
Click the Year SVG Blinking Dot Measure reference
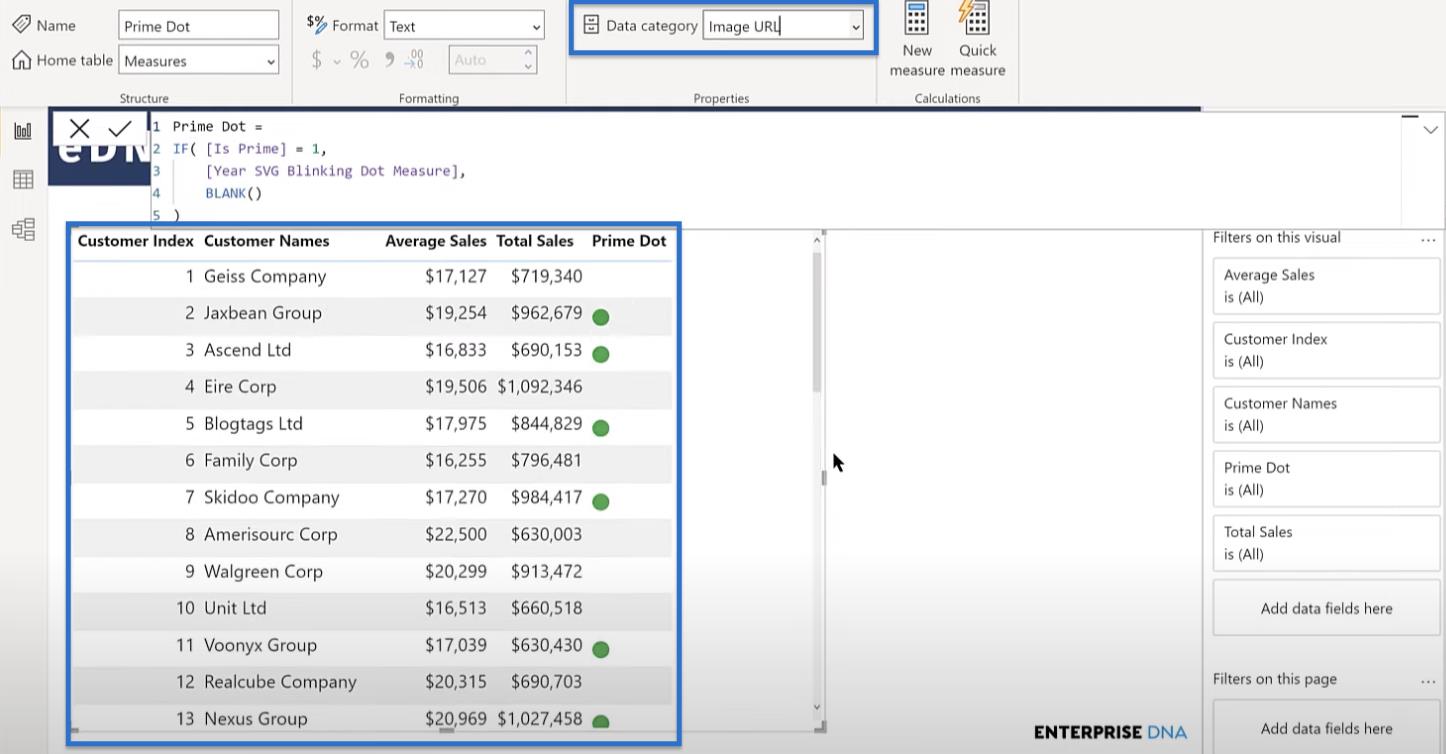click(x=332, y=171)
